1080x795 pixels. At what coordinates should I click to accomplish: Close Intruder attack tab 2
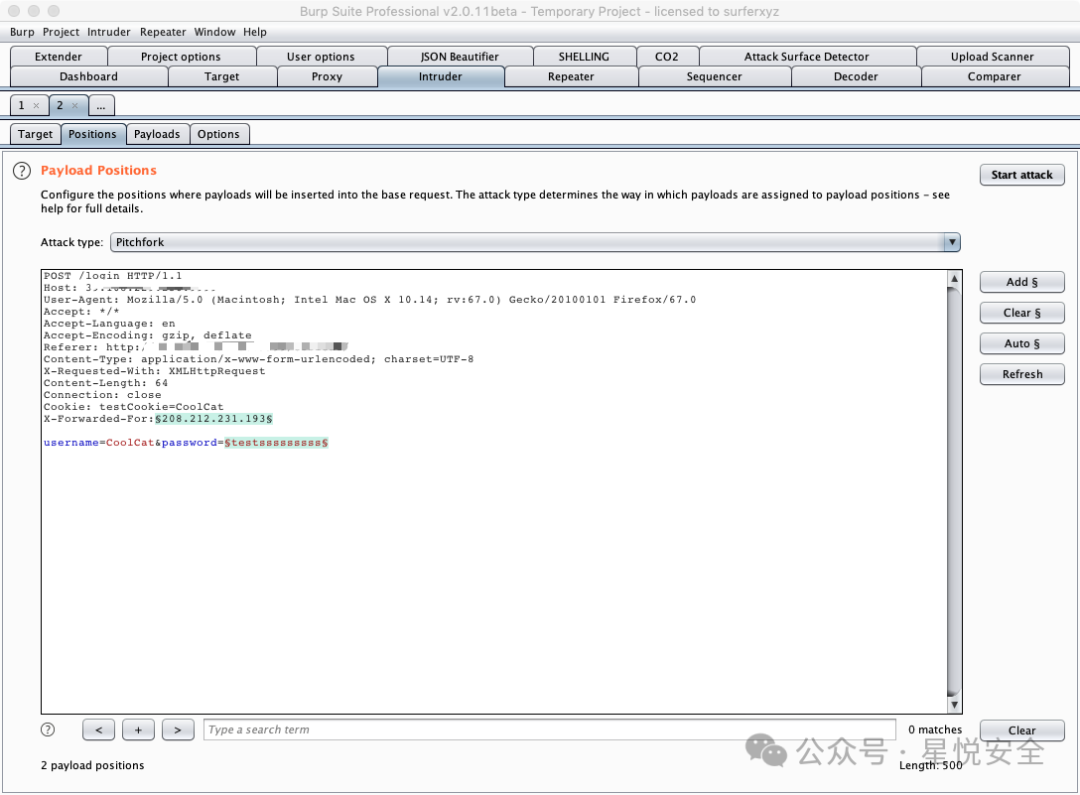[75, 105]
